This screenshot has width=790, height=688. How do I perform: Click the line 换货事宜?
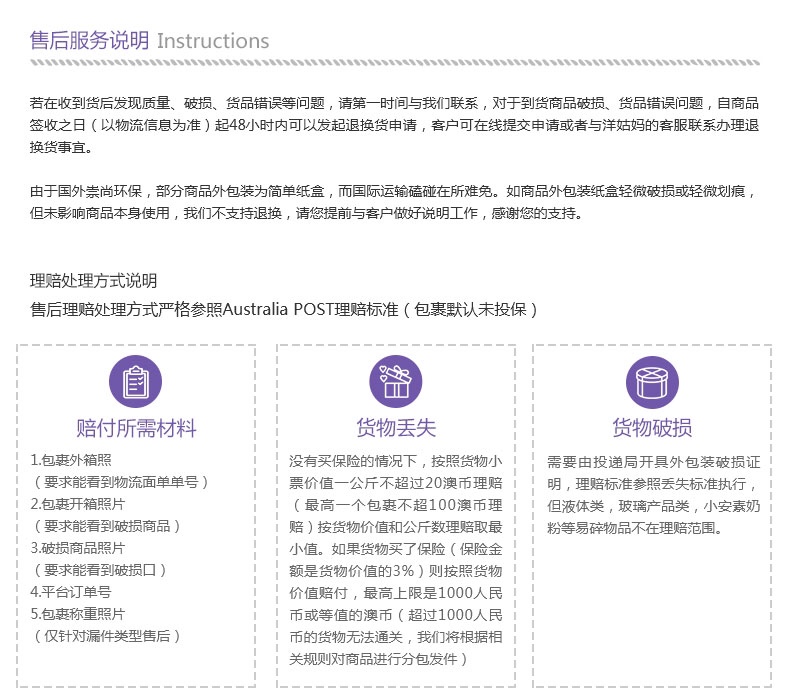[61, 147]
